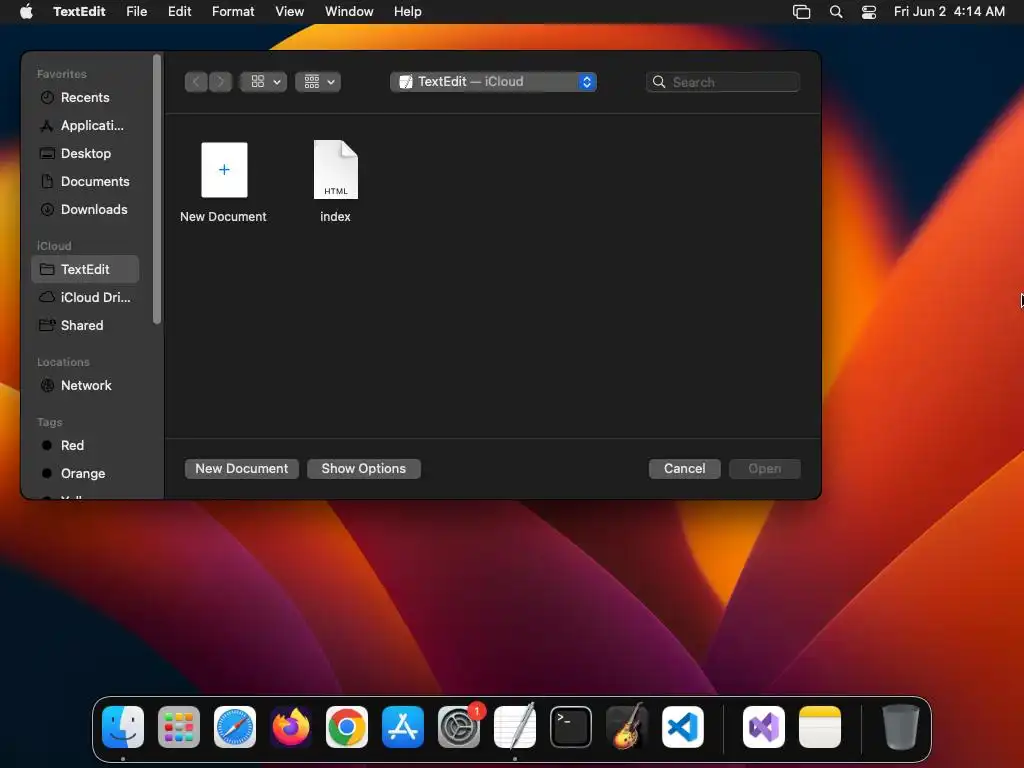Screen dimensions: 1024x768
Task: Open Visual Studio Code from the Dock
Action: [683, 727]
